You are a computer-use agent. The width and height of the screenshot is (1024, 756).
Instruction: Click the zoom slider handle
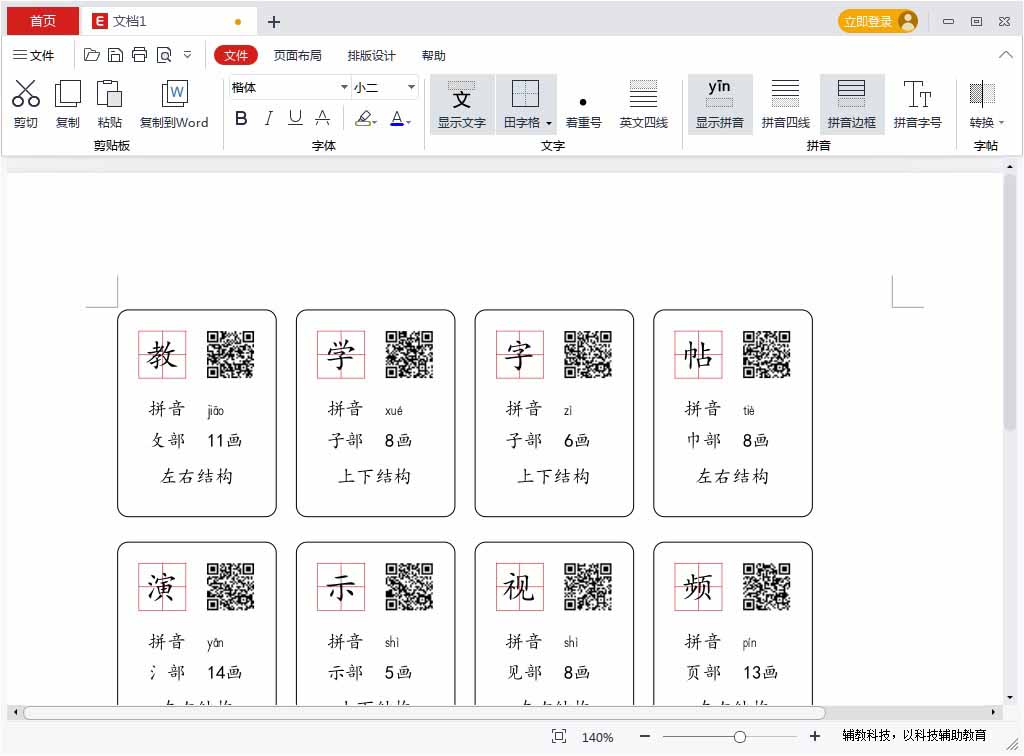(x=739, y=736)
